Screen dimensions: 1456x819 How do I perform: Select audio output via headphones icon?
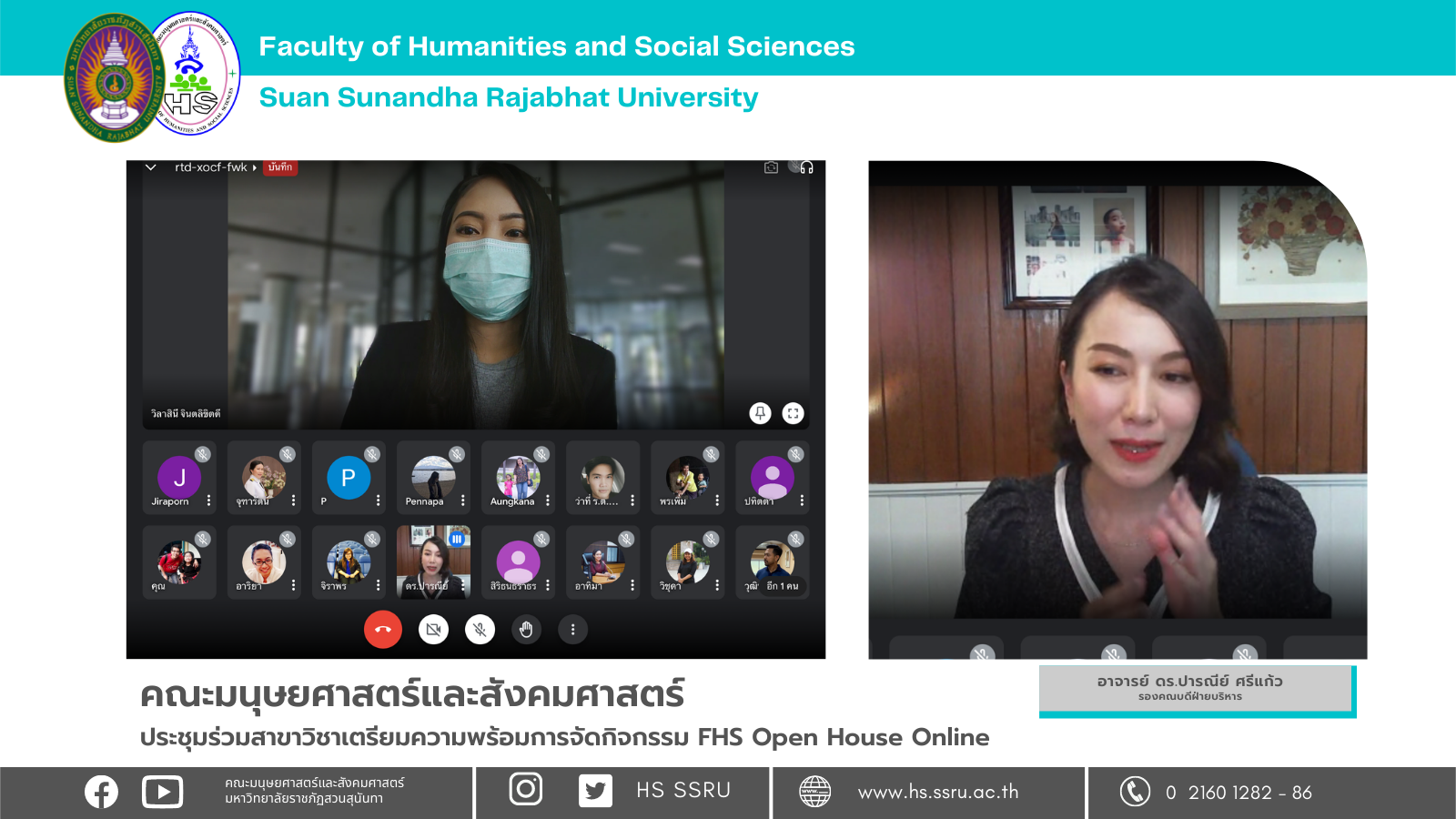(x=806, y=167)
